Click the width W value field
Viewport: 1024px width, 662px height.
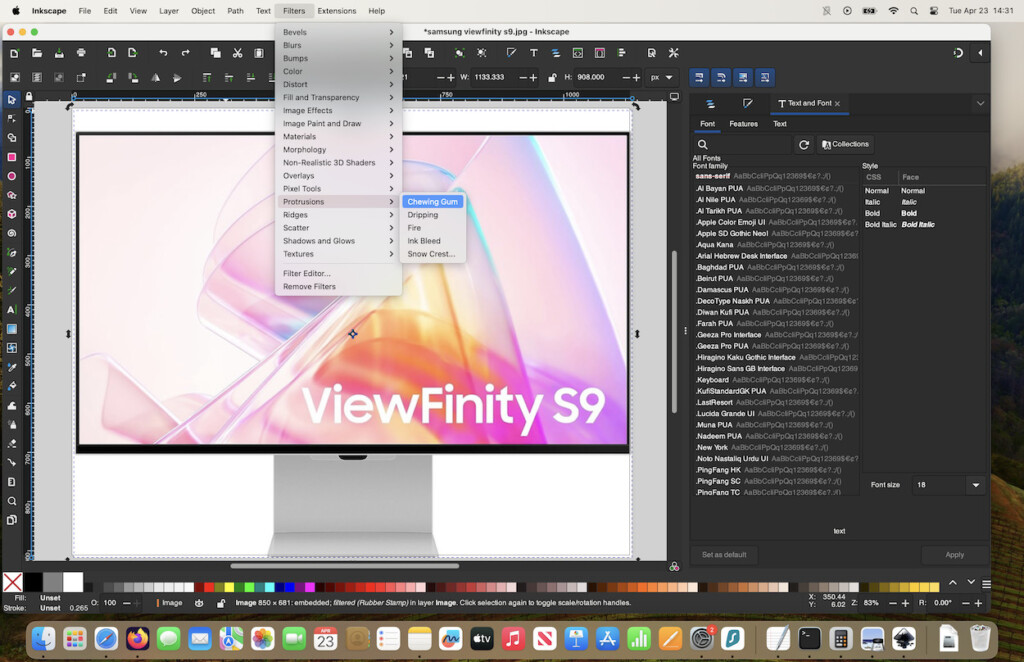[x=493, y=77]
